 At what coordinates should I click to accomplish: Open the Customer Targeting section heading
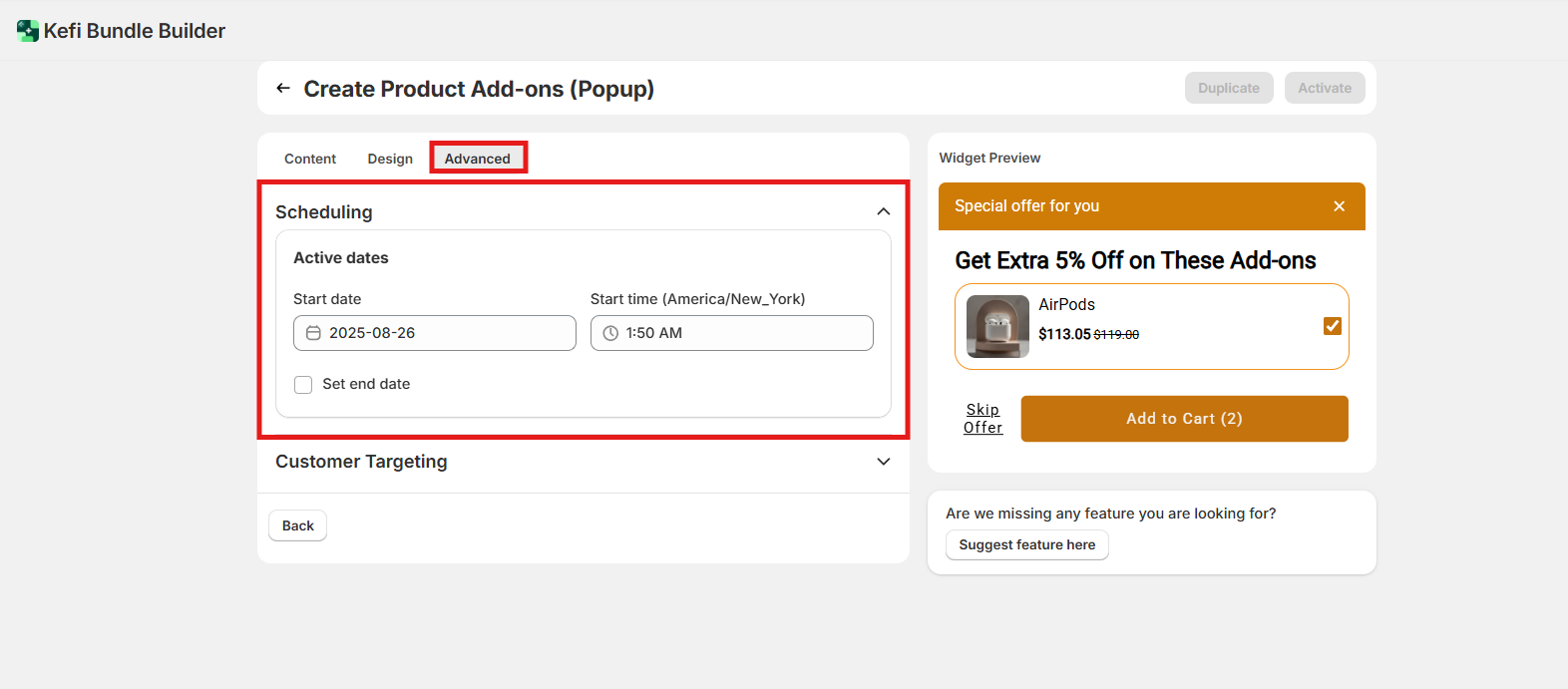click(x=361, y=462)
